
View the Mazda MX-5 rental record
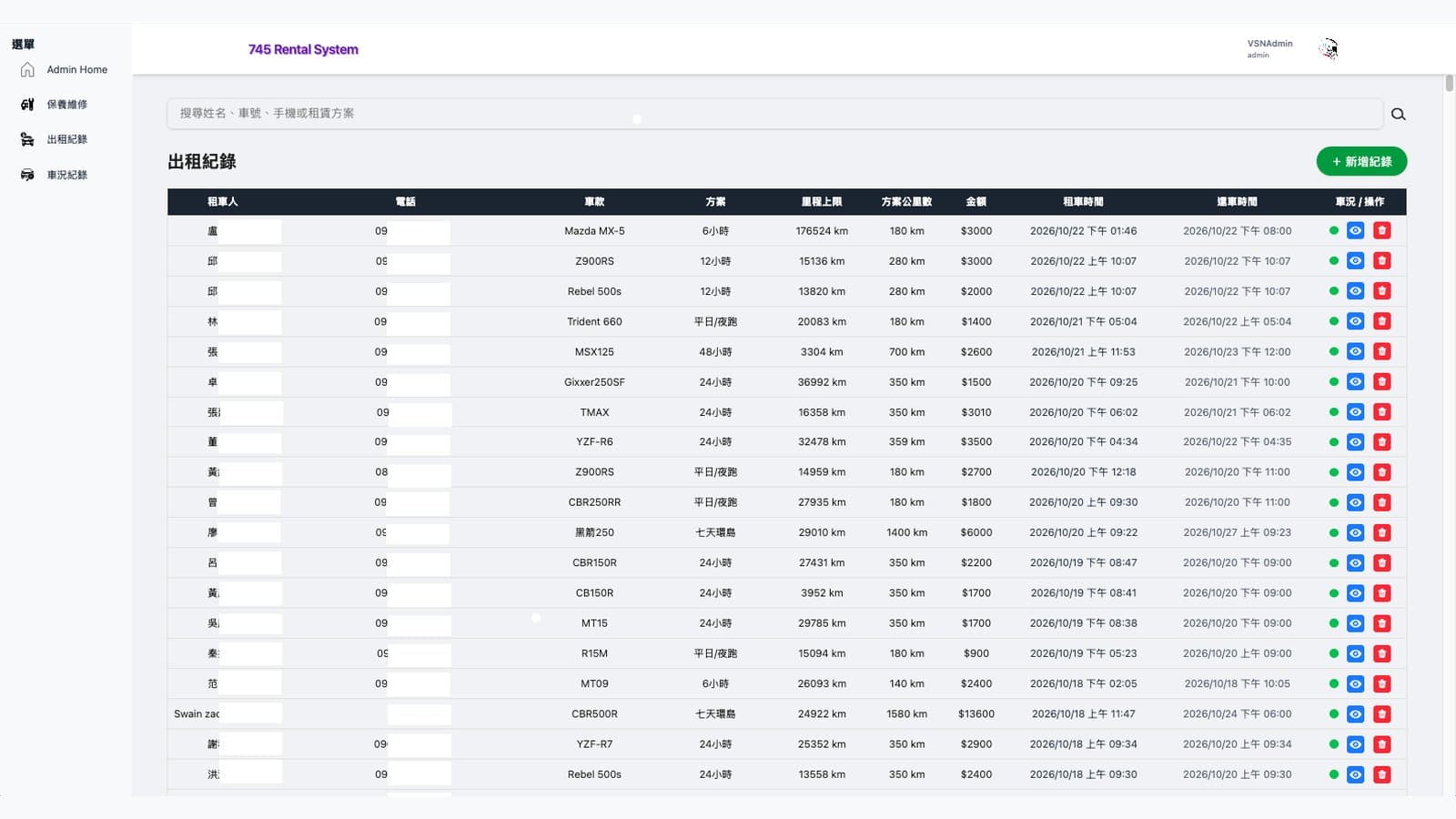1355,231
